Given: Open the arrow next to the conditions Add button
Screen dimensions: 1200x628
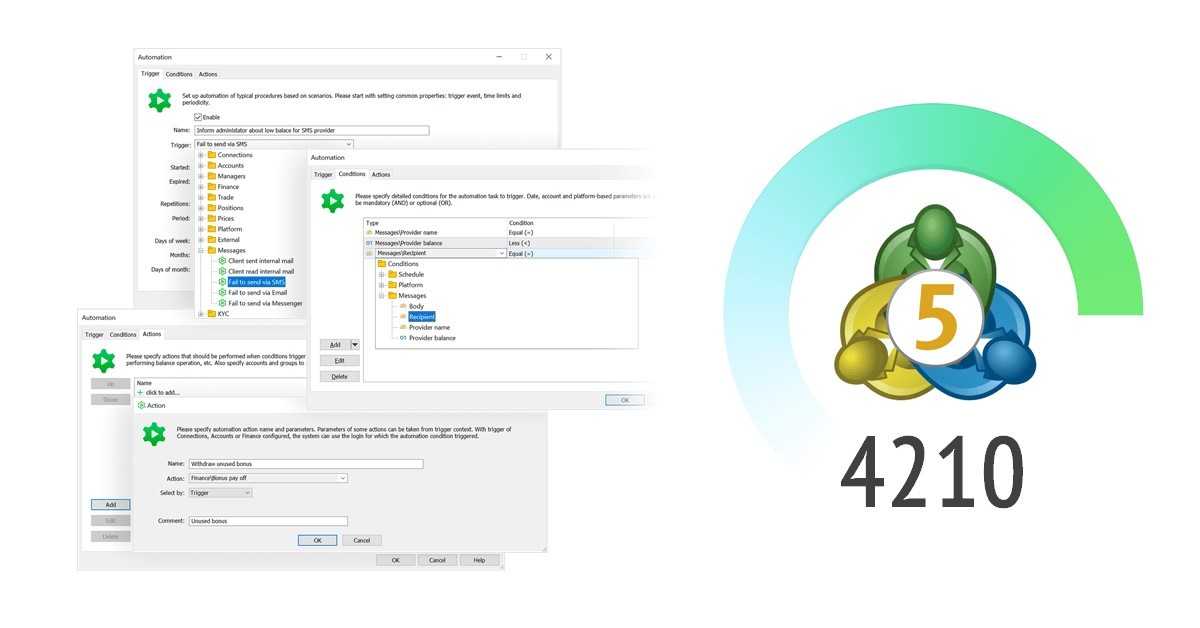Looking at the screenshot, I should (354, 344).
